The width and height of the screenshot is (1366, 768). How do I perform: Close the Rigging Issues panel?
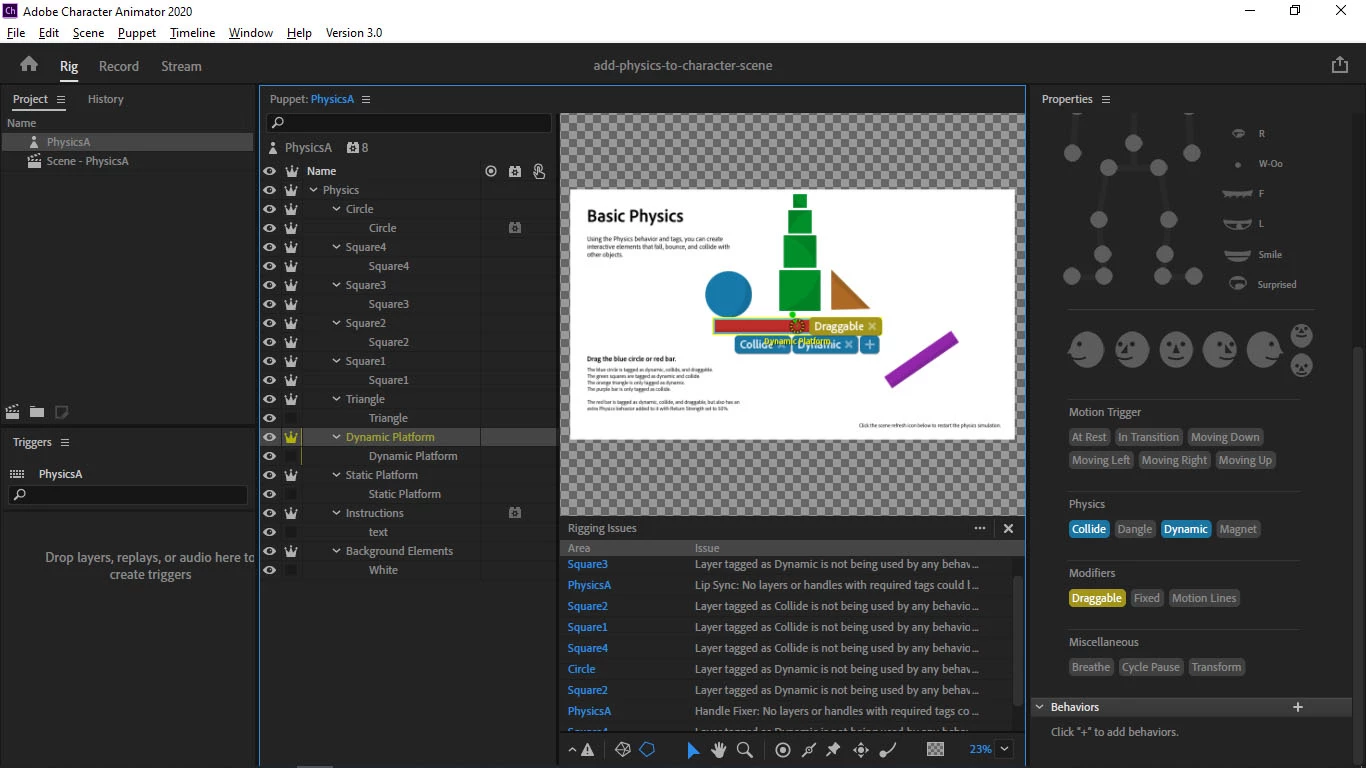1008,528
